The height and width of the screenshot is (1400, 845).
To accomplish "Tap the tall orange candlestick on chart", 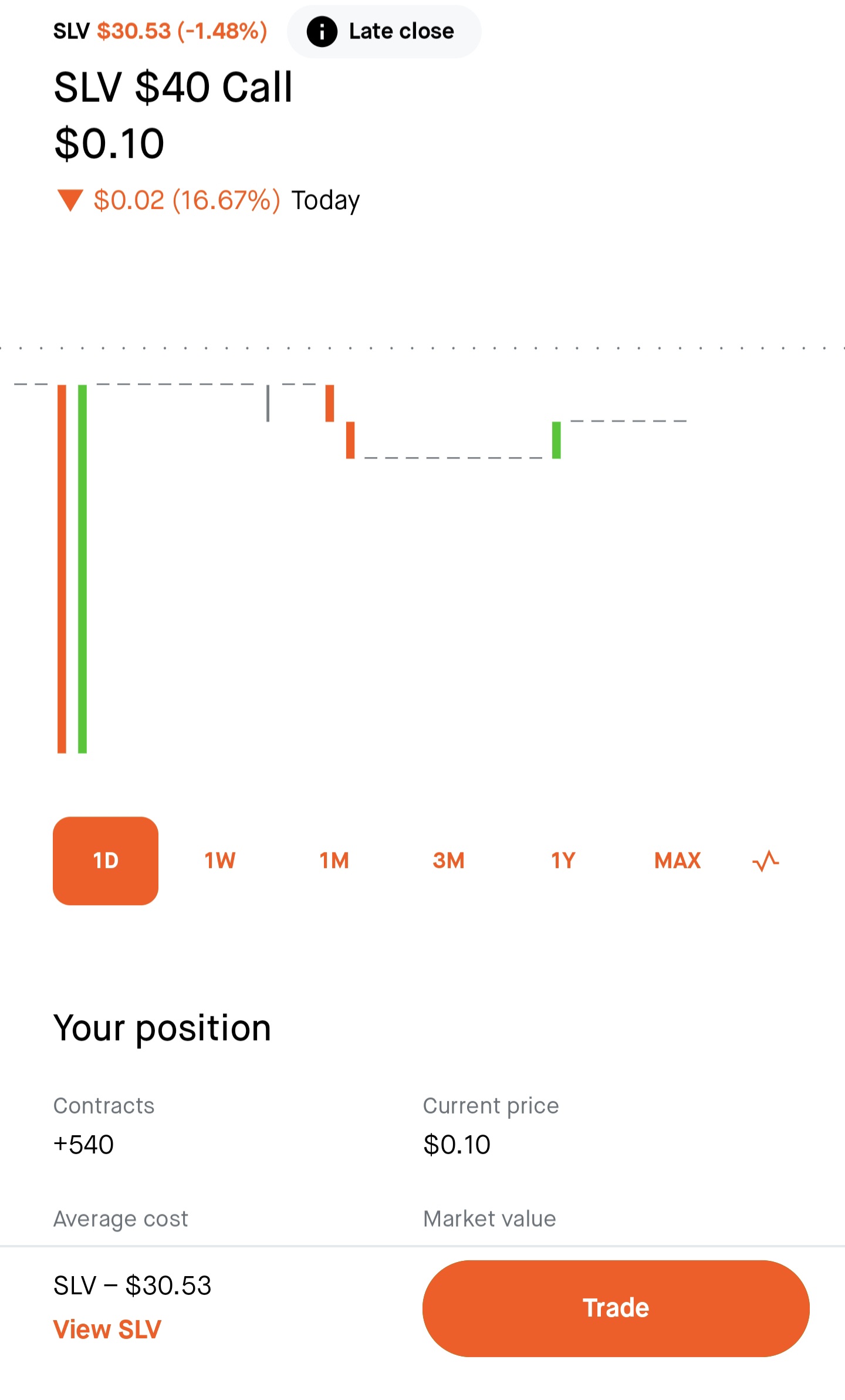I will pyautogui.click(x=62, y=568).
